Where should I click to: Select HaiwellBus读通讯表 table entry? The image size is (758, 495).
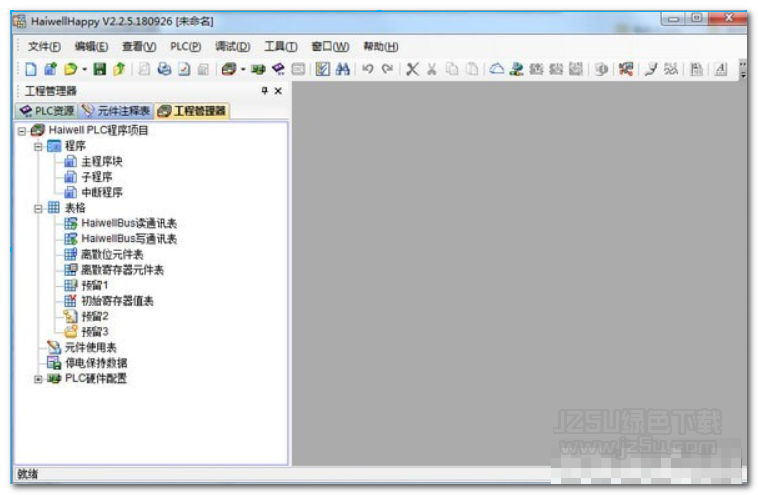pyautogui.click(x=129, y=223)
